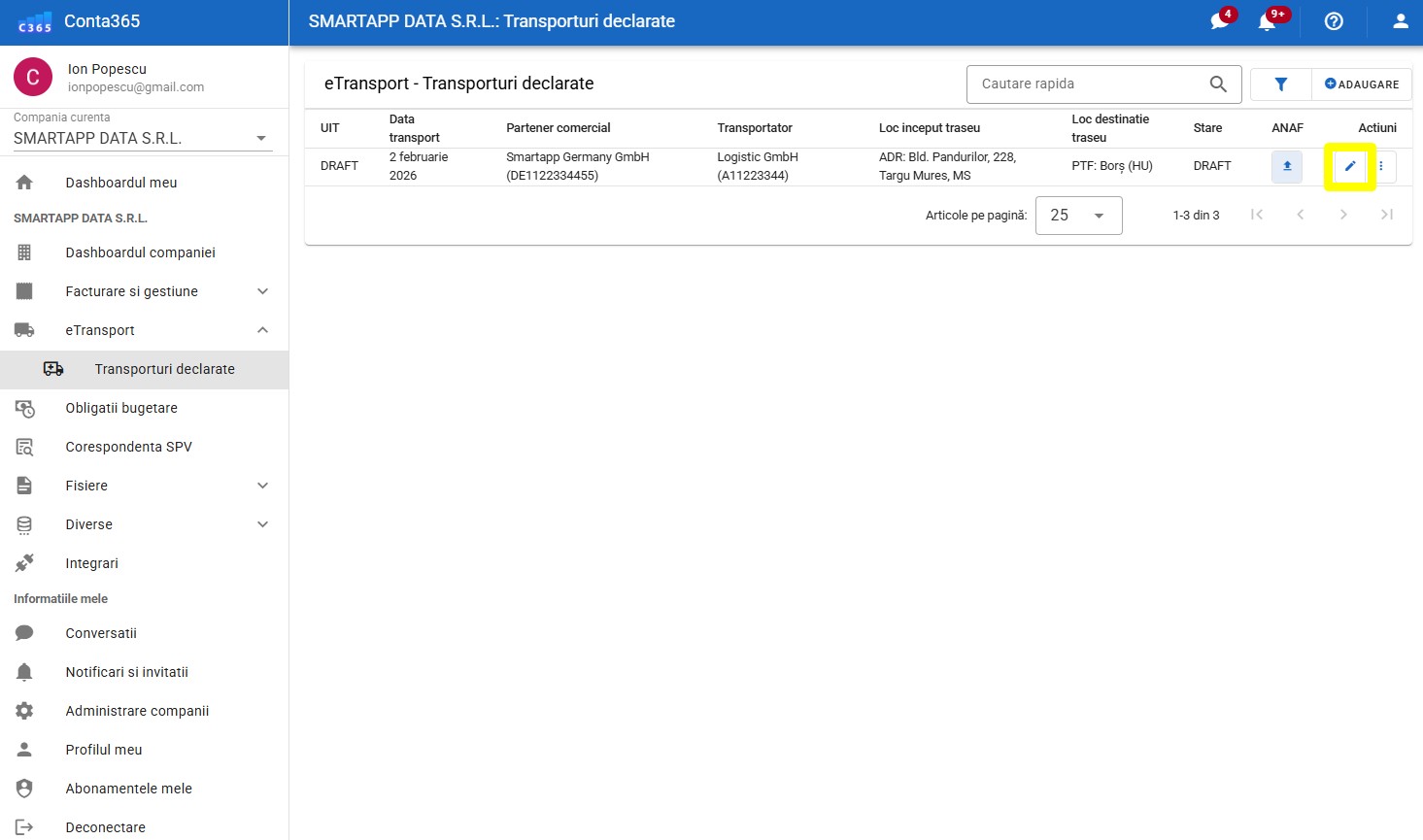Collapse the eTransport menu section
The image size is (1423, 840).
click(262, 330)
